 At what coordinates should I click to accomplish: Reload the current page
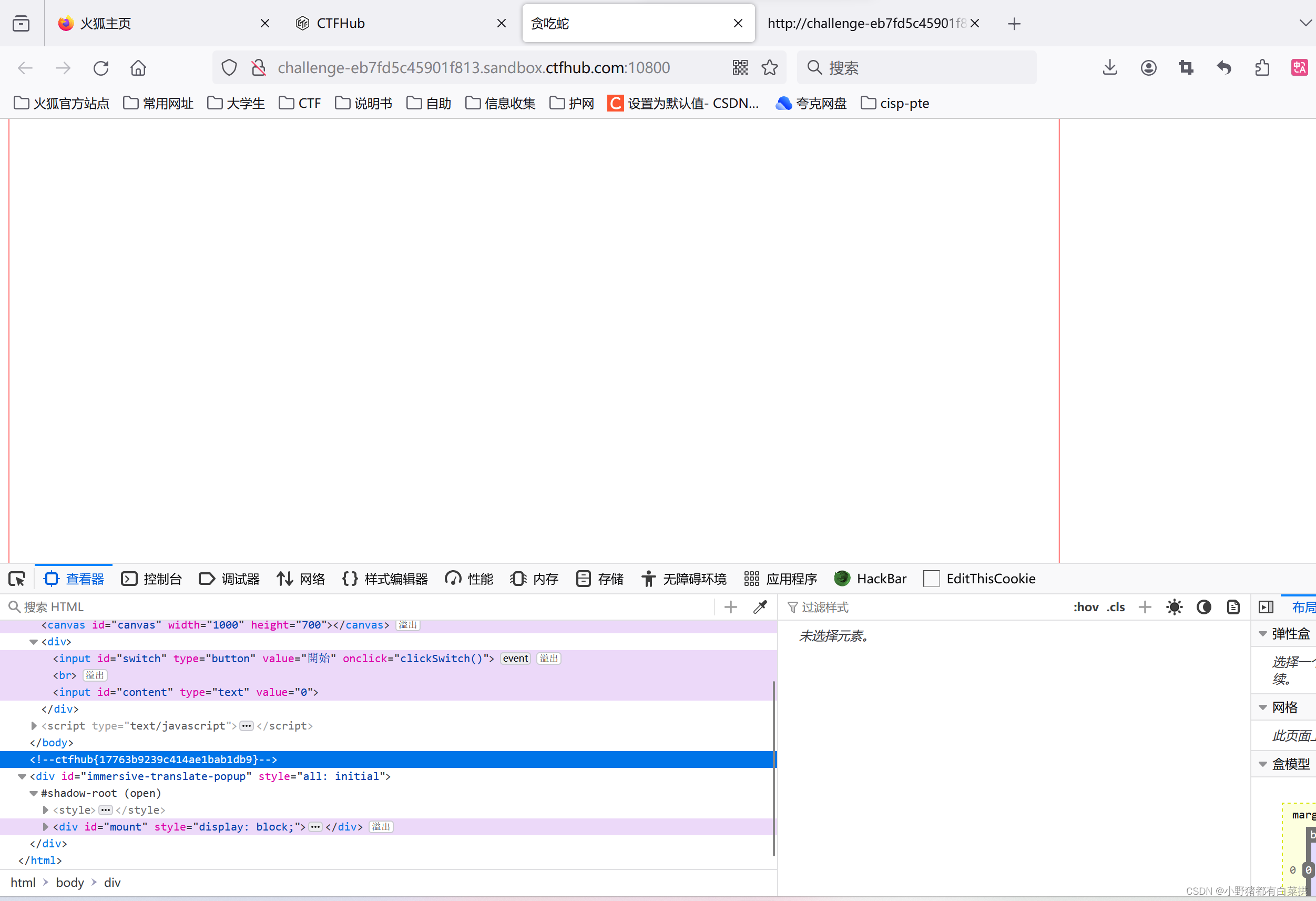pos(101,68)
